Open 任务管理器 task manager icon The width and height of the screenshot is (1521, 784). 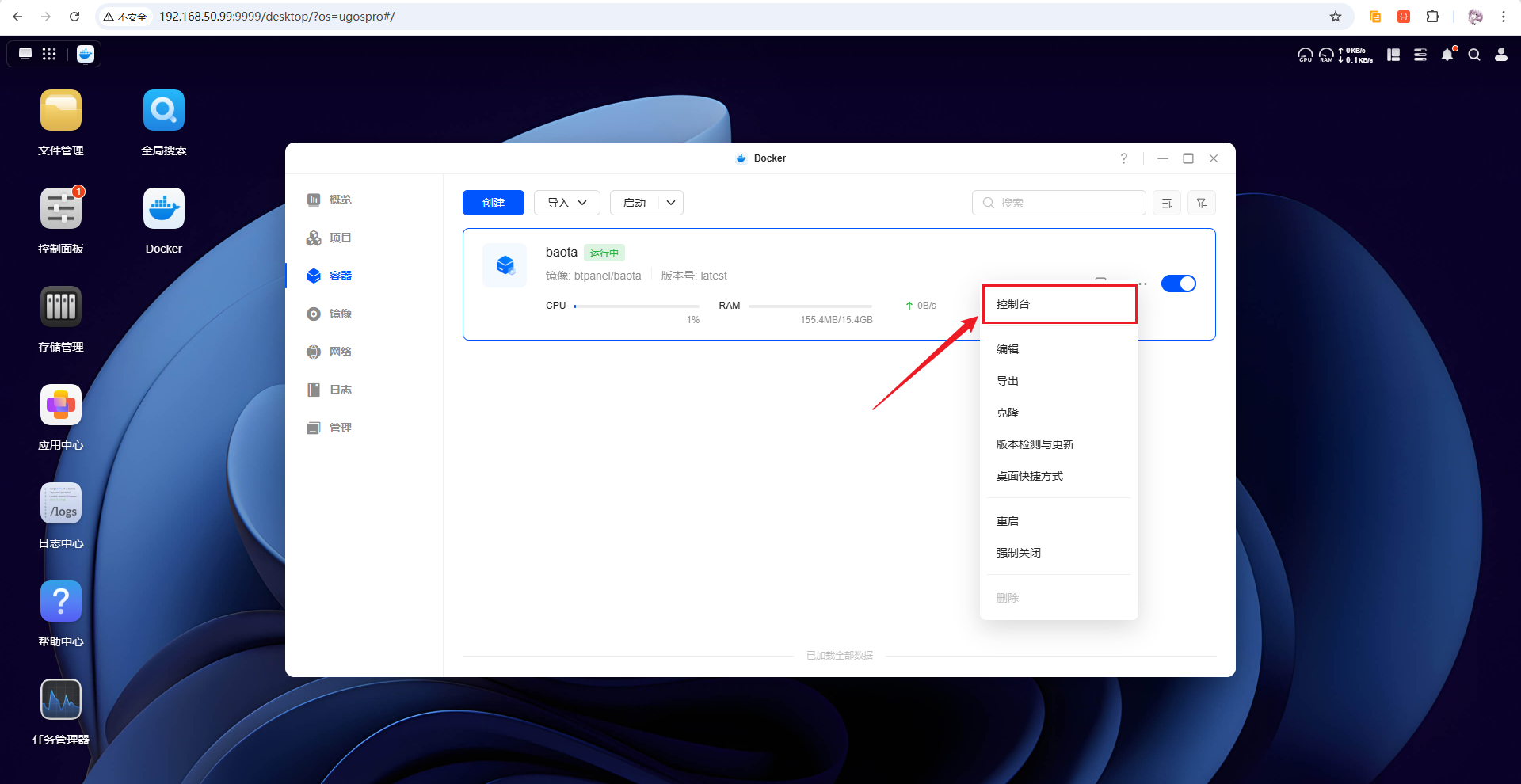(61, 700)
